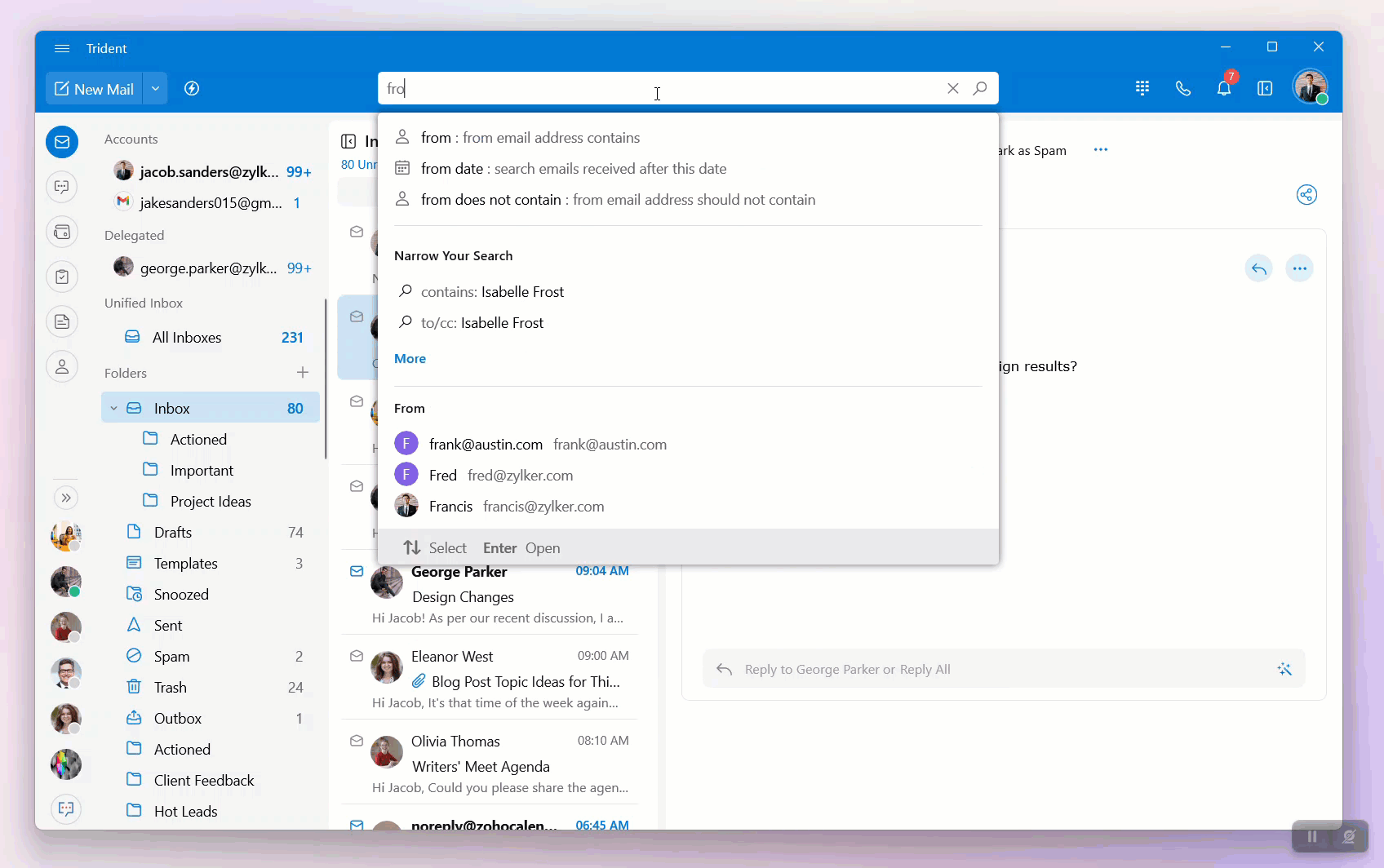Viewport: 1384px width, 868px height.
Task: Toggle the side panel layout icon
Action: [x=1265, y=88]
